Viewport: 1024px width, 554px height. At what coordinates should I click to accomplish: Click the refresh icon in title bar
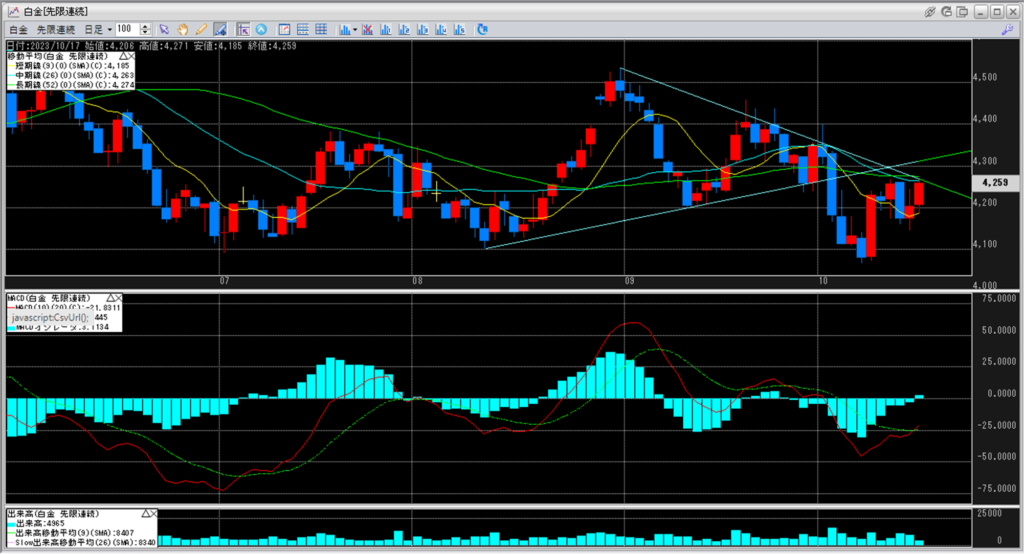click(946, 12)
